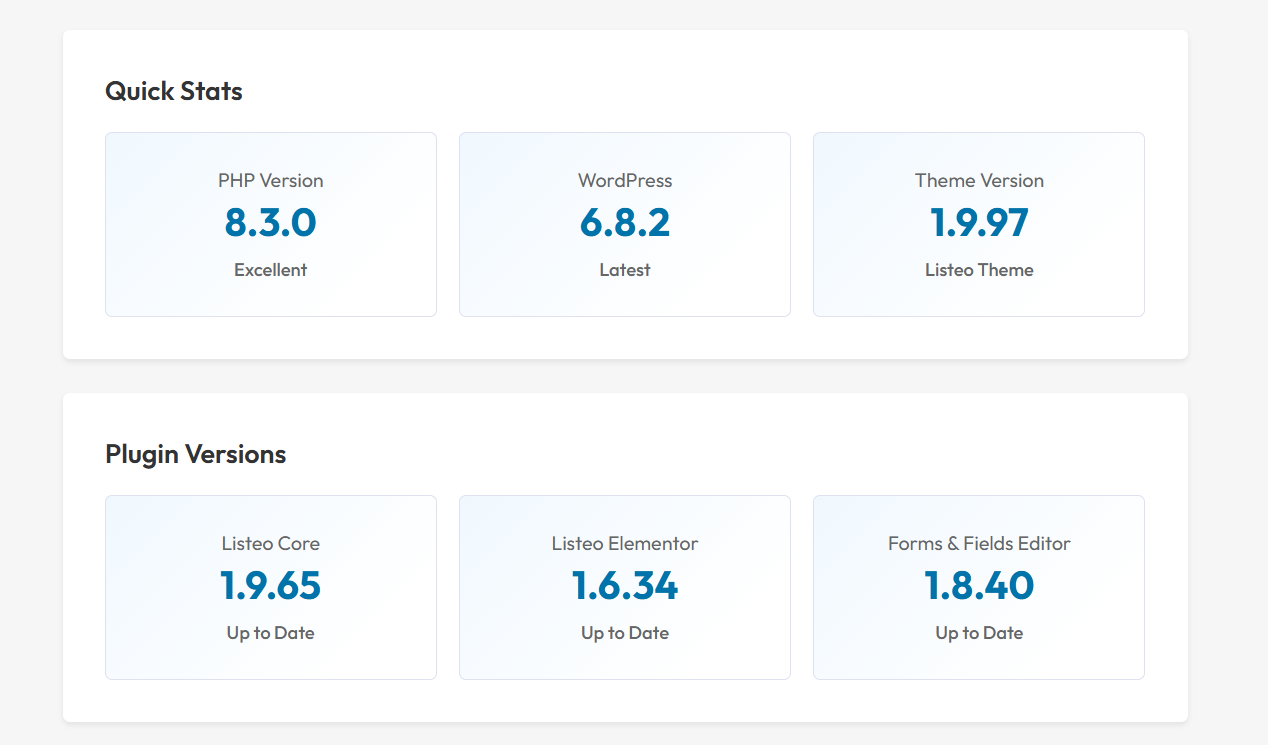This screenshot has width=1268, height=745.
Task: Click the Plugin Versions heading
Action: pos(195,454)
